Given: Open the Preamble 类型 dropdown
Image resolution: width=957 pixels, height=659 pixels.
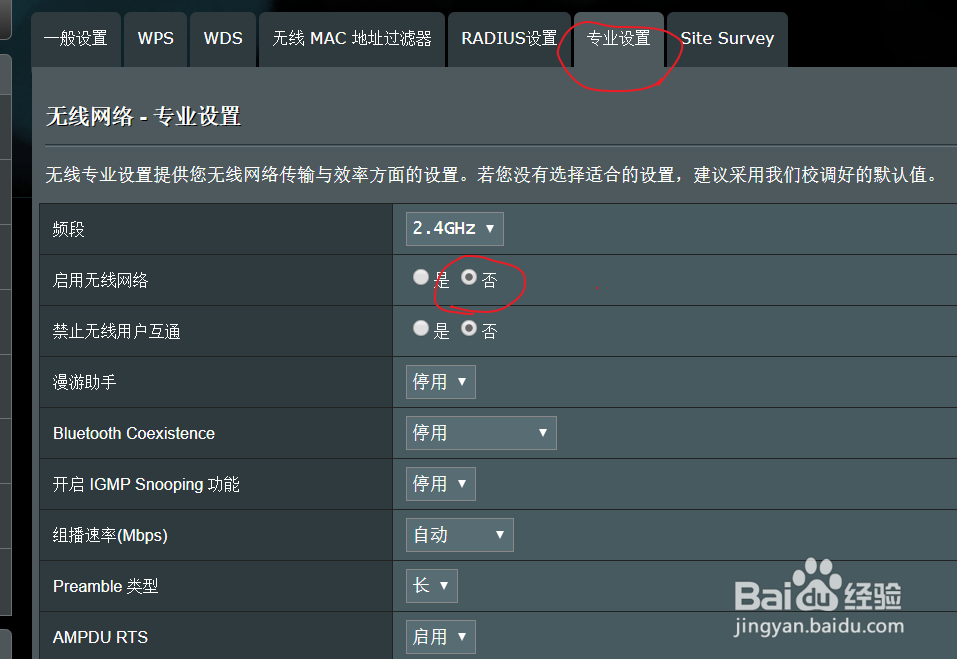Looking at the screenshot, I should click(431, 585).
